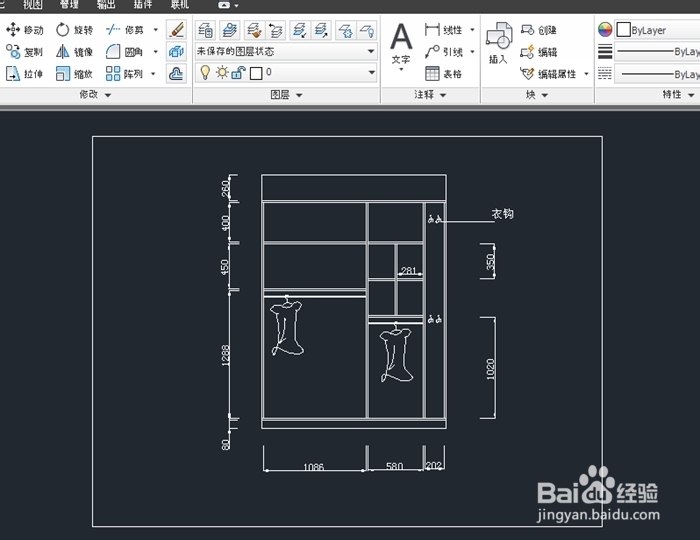700x540 pixels.
Task: Click the Match layer brush icon
Action: point(254,30)
